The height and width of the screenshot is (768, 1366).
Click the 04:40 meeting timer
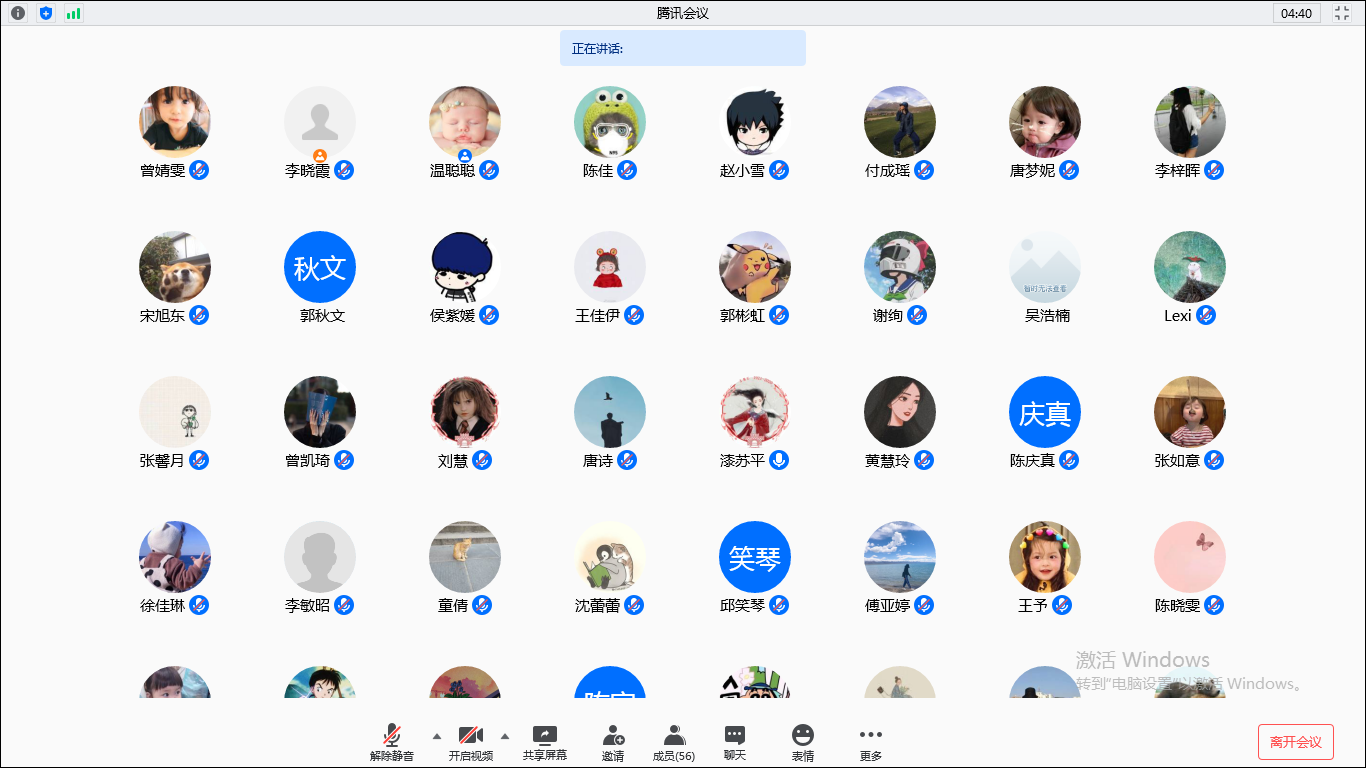[x=1296, y=13]
